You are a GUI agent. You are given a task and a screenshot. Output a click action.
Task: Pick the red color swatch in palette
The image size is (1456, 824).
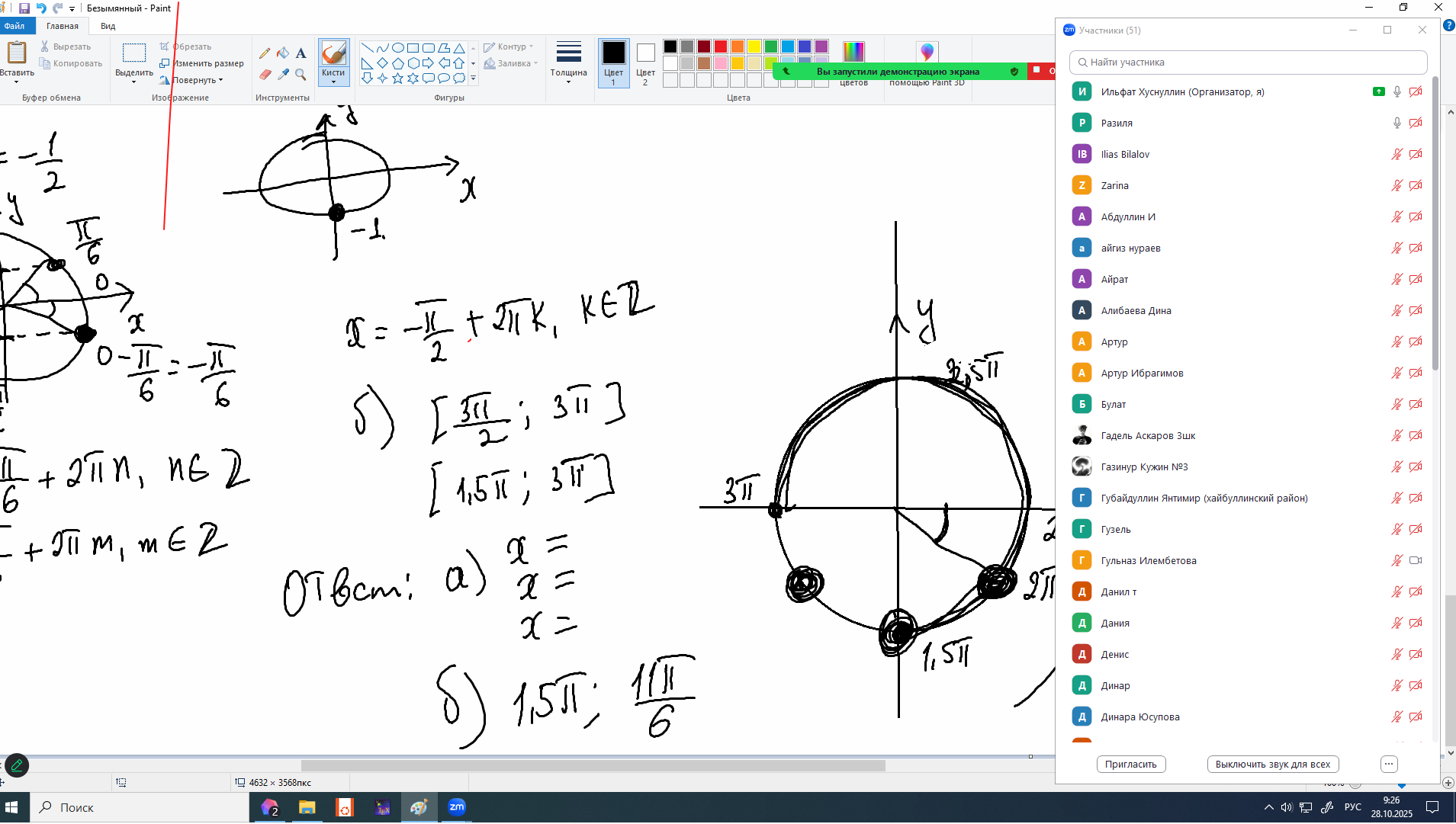pos(721,47)
